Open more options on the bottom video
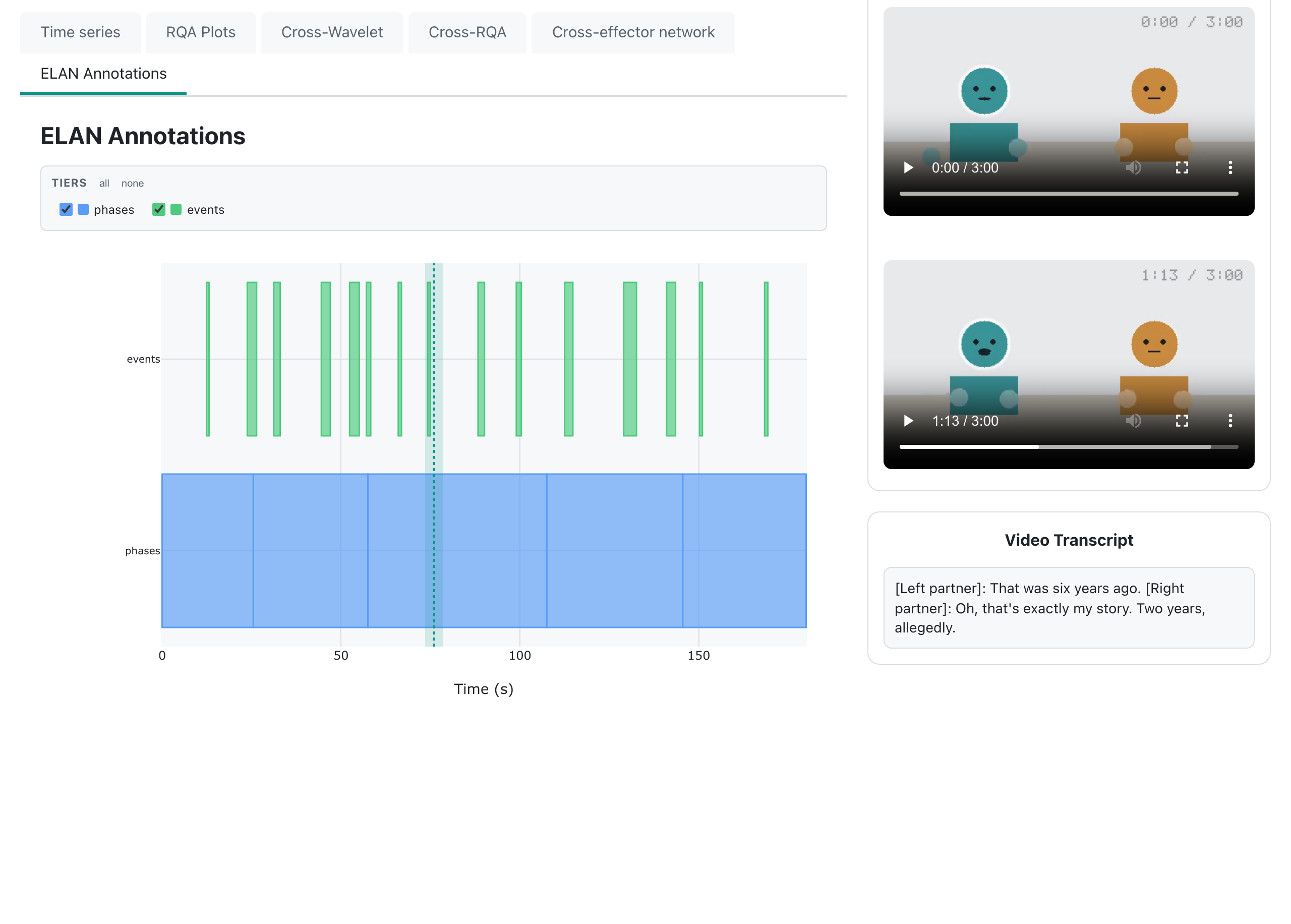This screenshot has width=1291, height=924. 1230,421
